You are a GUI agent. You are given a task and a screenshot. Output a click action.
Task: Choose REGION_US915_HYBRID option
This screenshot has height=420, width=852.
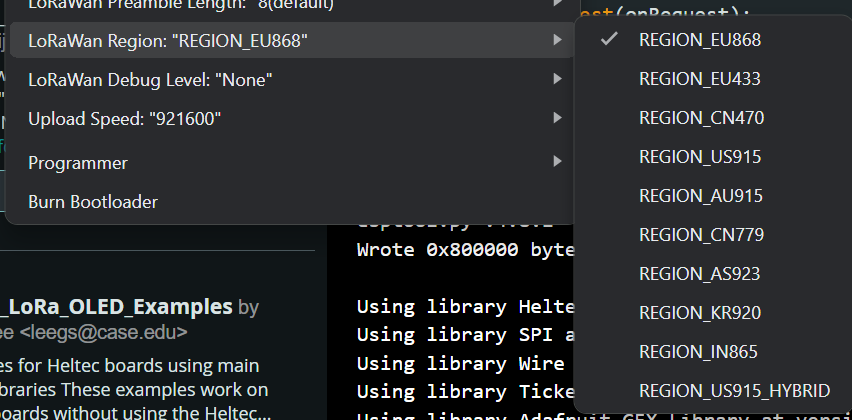click(x=712, y=391)
